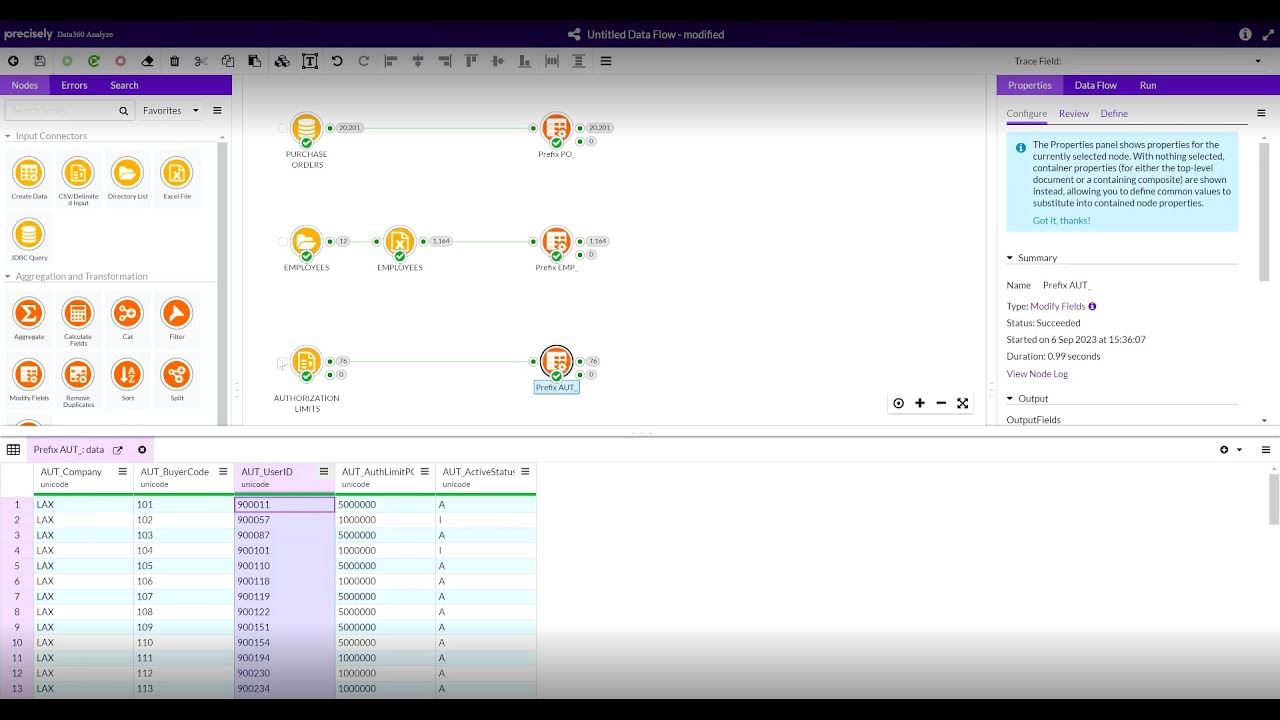
Task: Open the Data Flow tab
Action: 1096,85
